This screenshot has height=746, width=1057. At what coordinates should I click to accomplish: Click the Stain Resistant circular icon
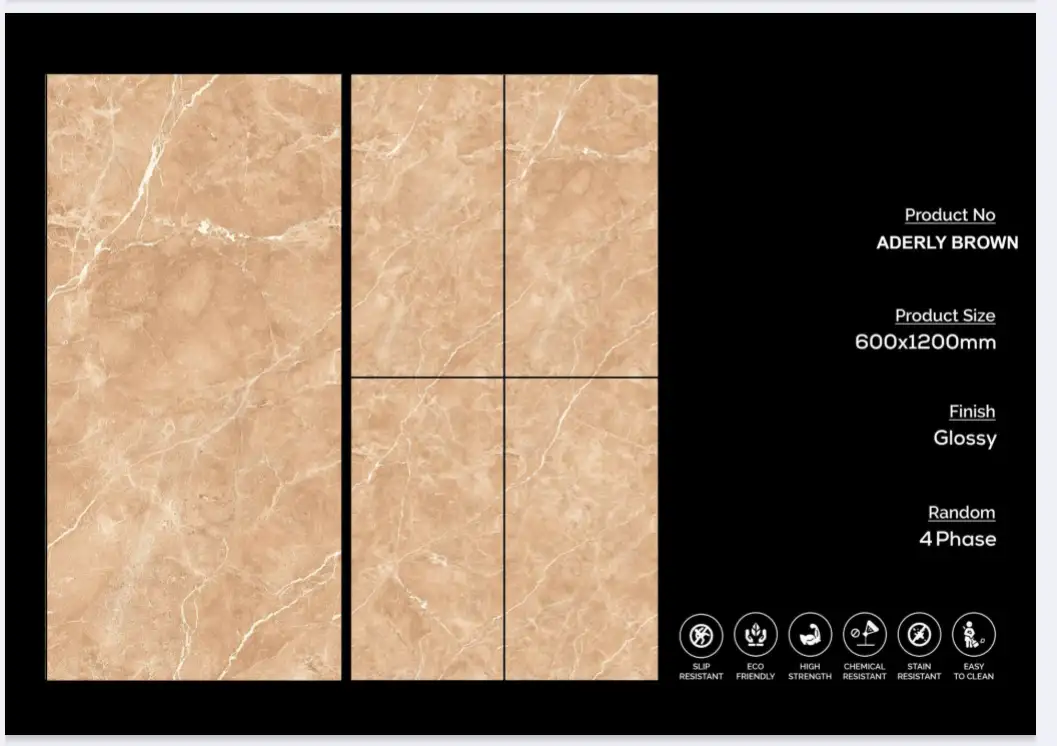click(919, 634)
